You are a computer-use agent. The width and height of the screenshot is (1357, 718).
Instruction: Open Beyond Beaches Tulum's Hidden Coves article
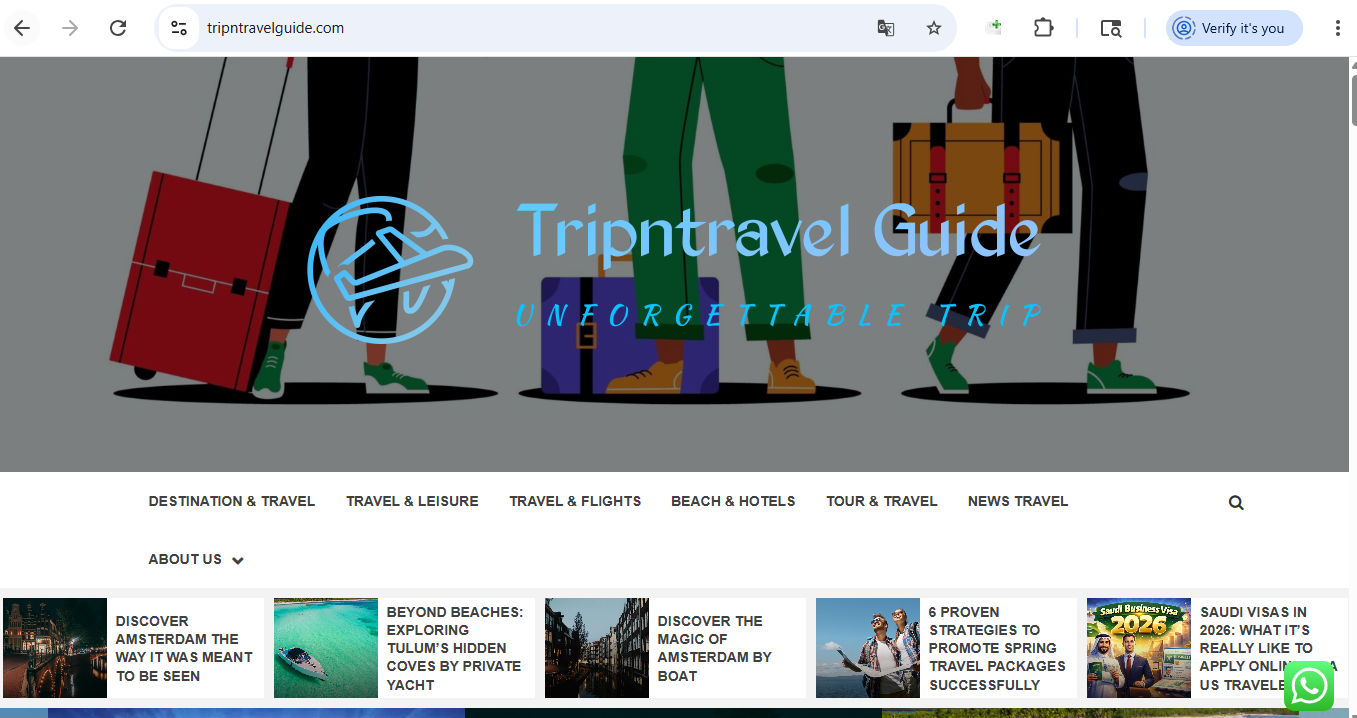coord(455,648)
